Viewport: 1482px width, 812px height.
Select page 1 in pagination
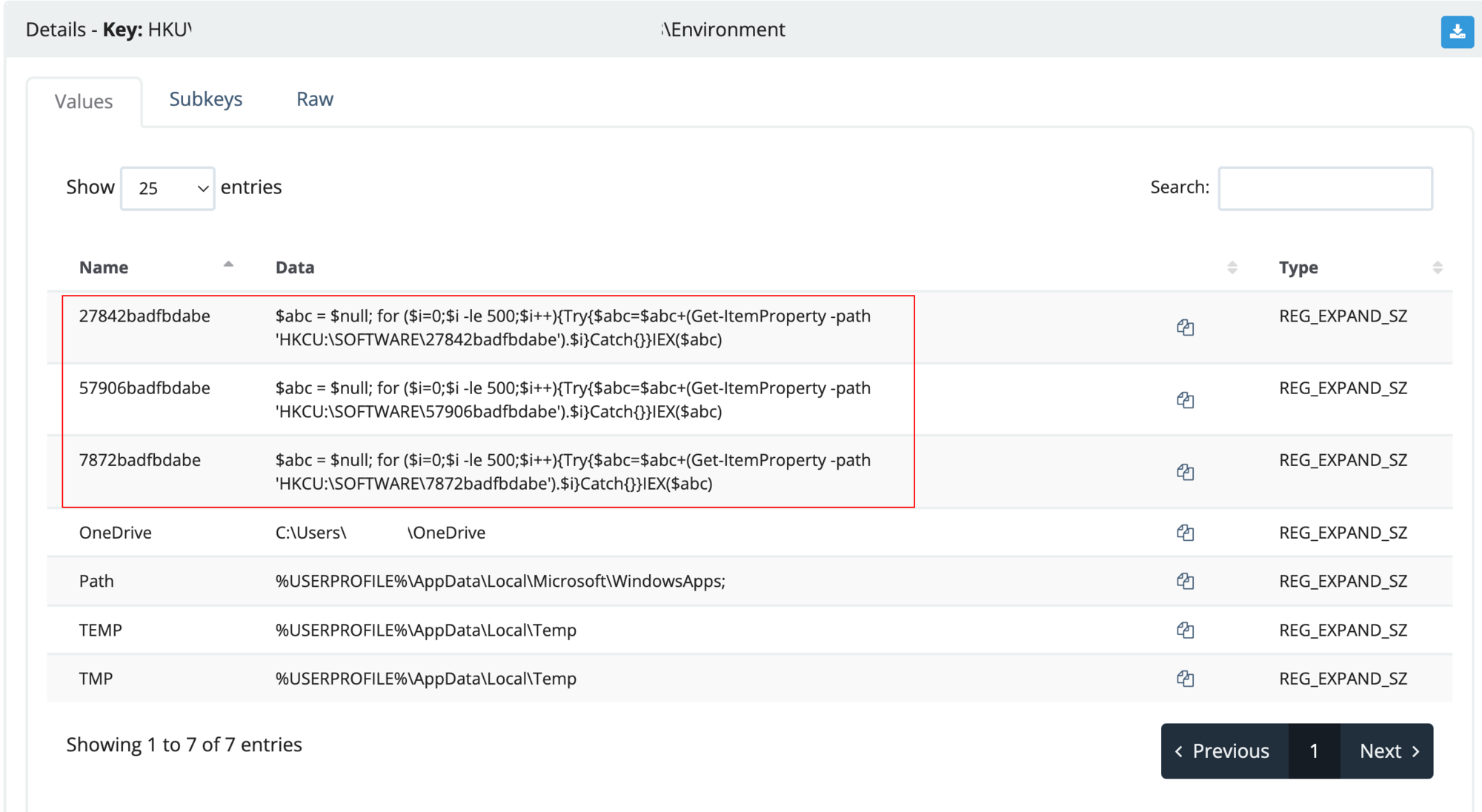point(1314,751)
